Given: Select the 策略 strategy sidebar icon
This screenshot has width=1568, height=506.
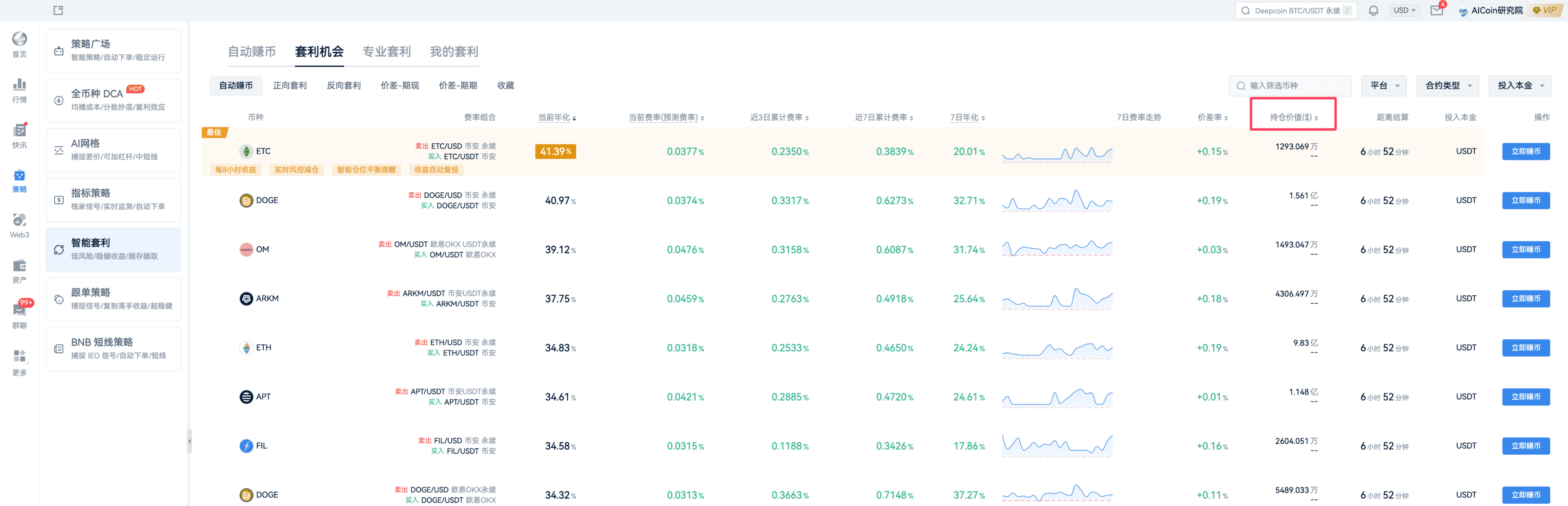Looking at the screenshot, I should pyautogui.click(x=20, y=181).
